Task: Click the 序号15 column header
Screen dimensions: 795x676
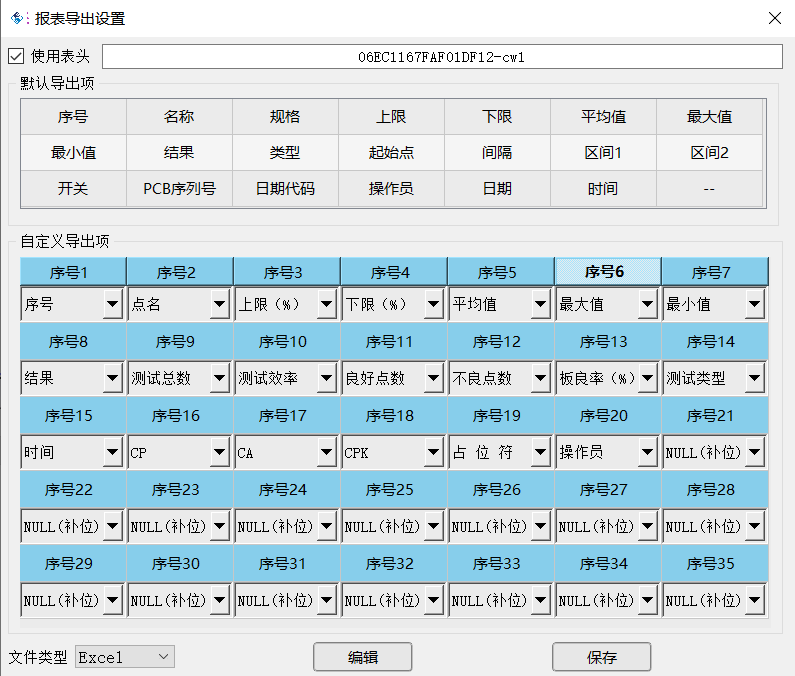Action: [x=73, y=416]
